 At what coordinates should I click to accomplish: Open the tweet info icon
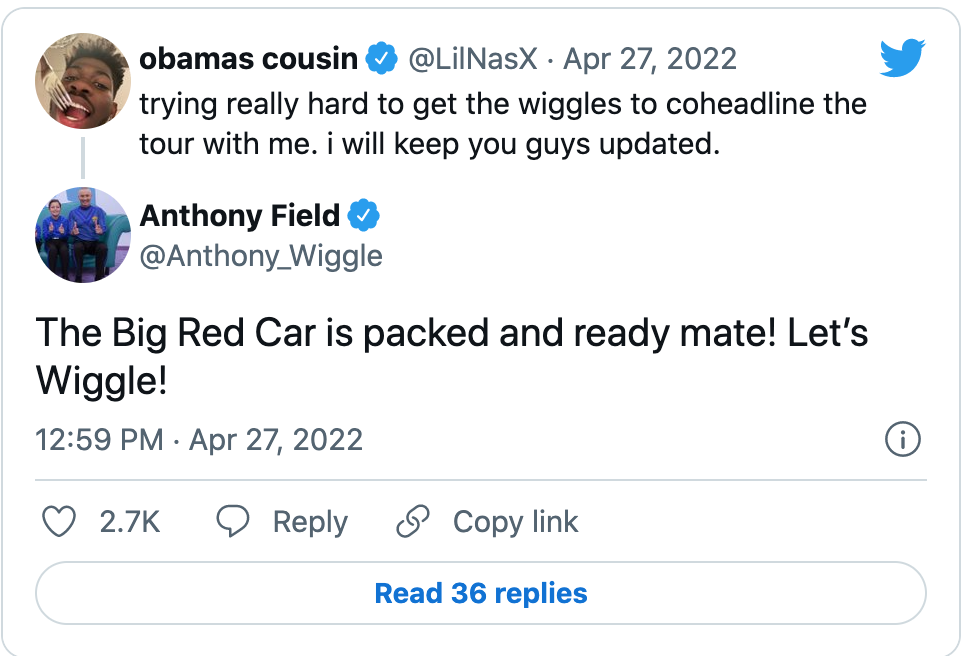[903, 440]
